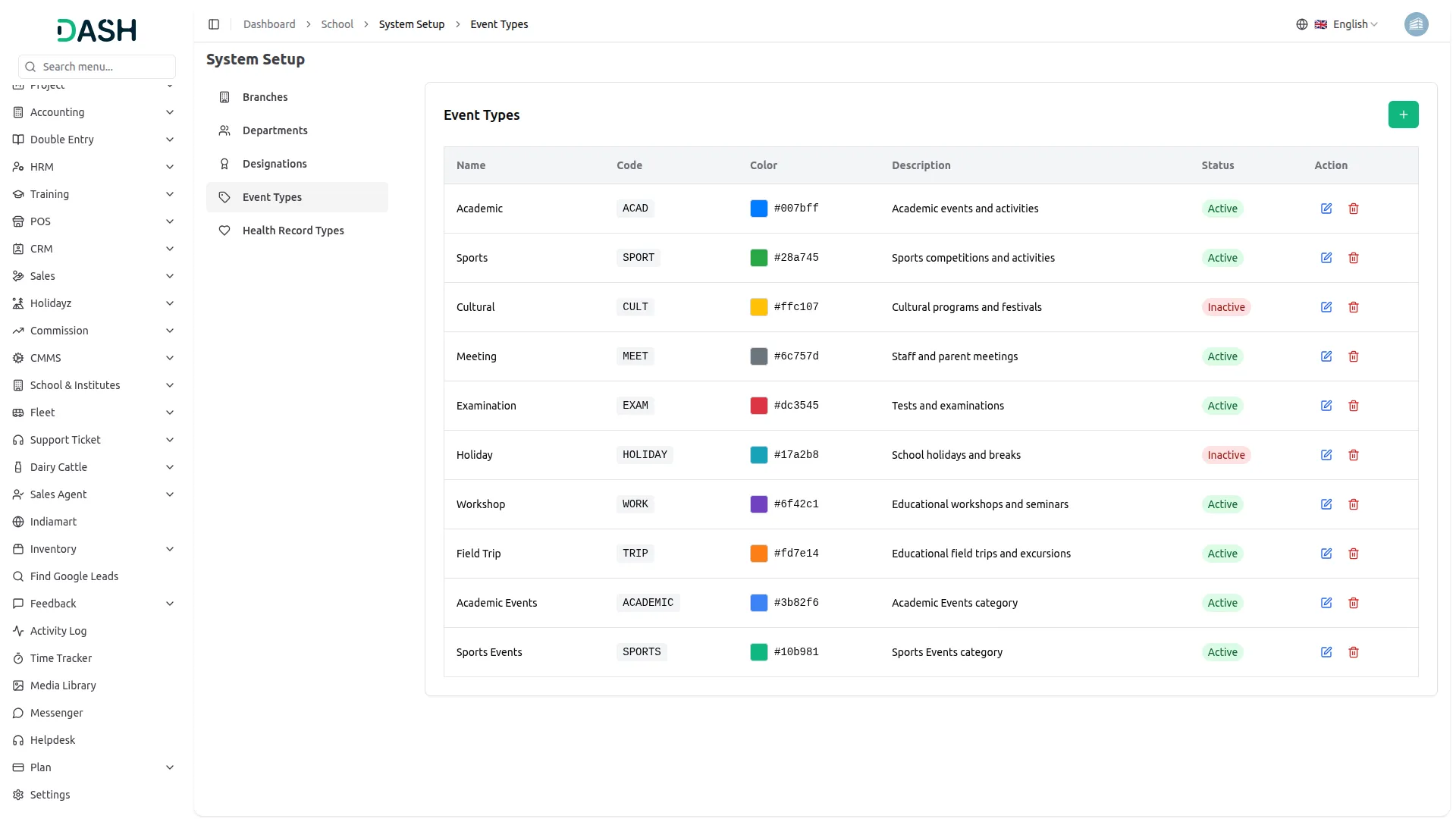Toggle the sidebar collapse icon
The height and width of the screenshot is (819, 1456).
point(214,24)
